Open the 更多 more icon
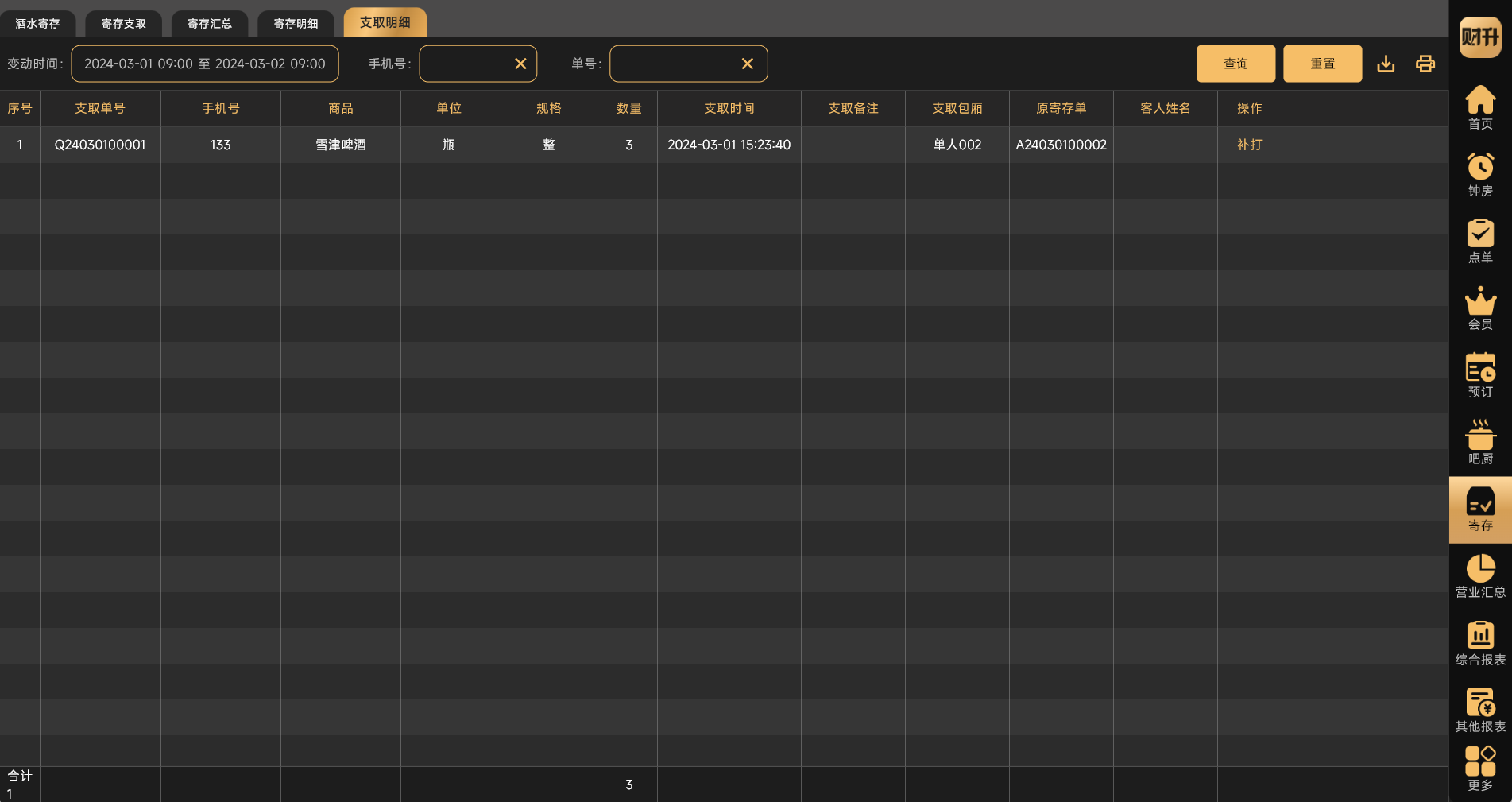1512x802 pixels. 1480,769
